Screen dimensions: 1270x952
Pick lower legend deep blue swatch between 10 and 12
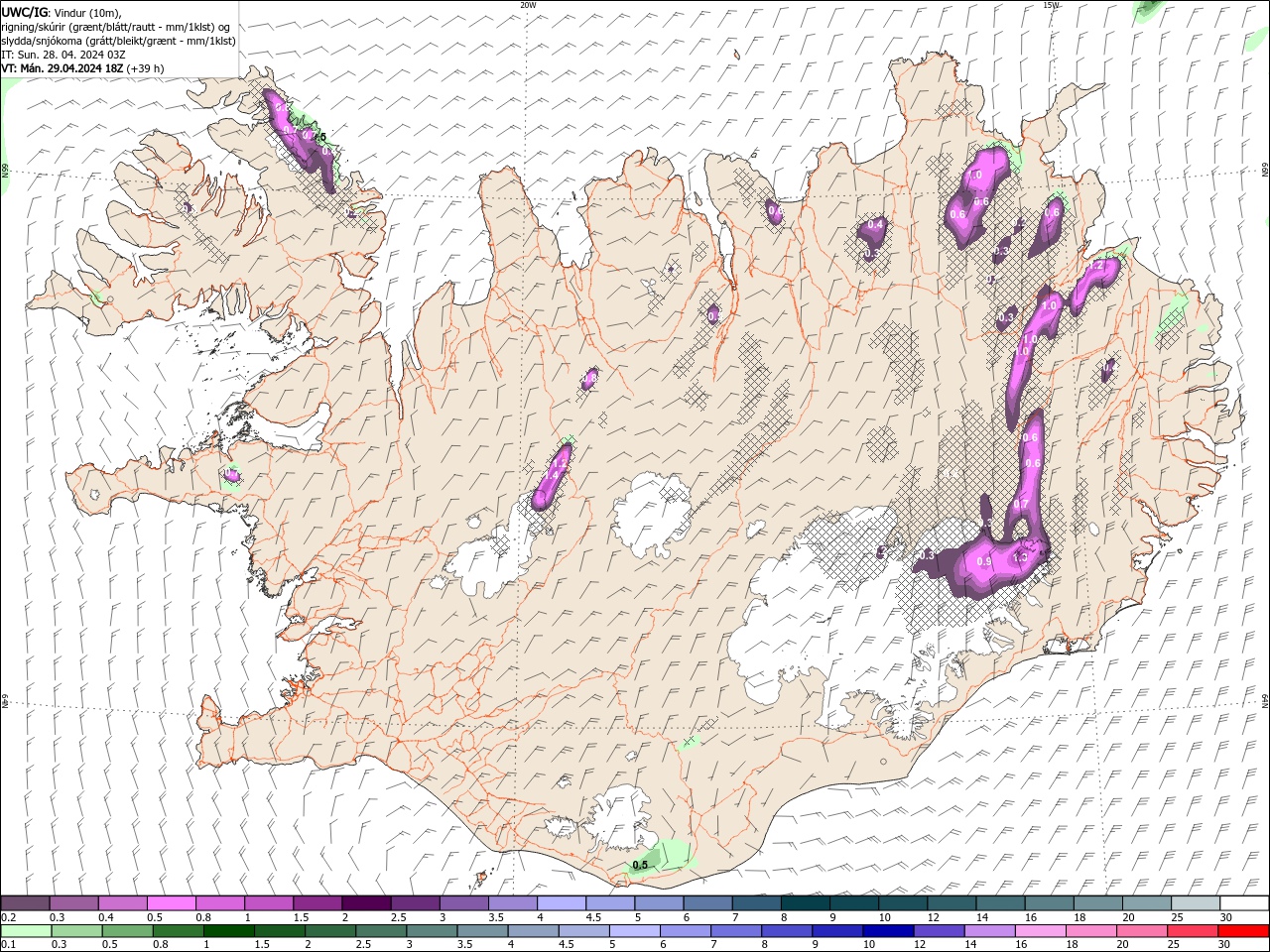click(886, 931)
